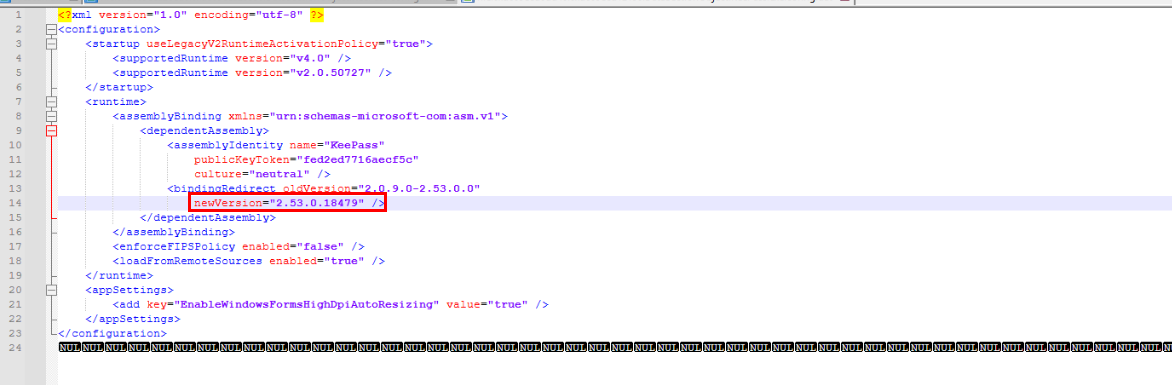
Task: Click the encoding attribute on line 1
Action: pos(221,15)
